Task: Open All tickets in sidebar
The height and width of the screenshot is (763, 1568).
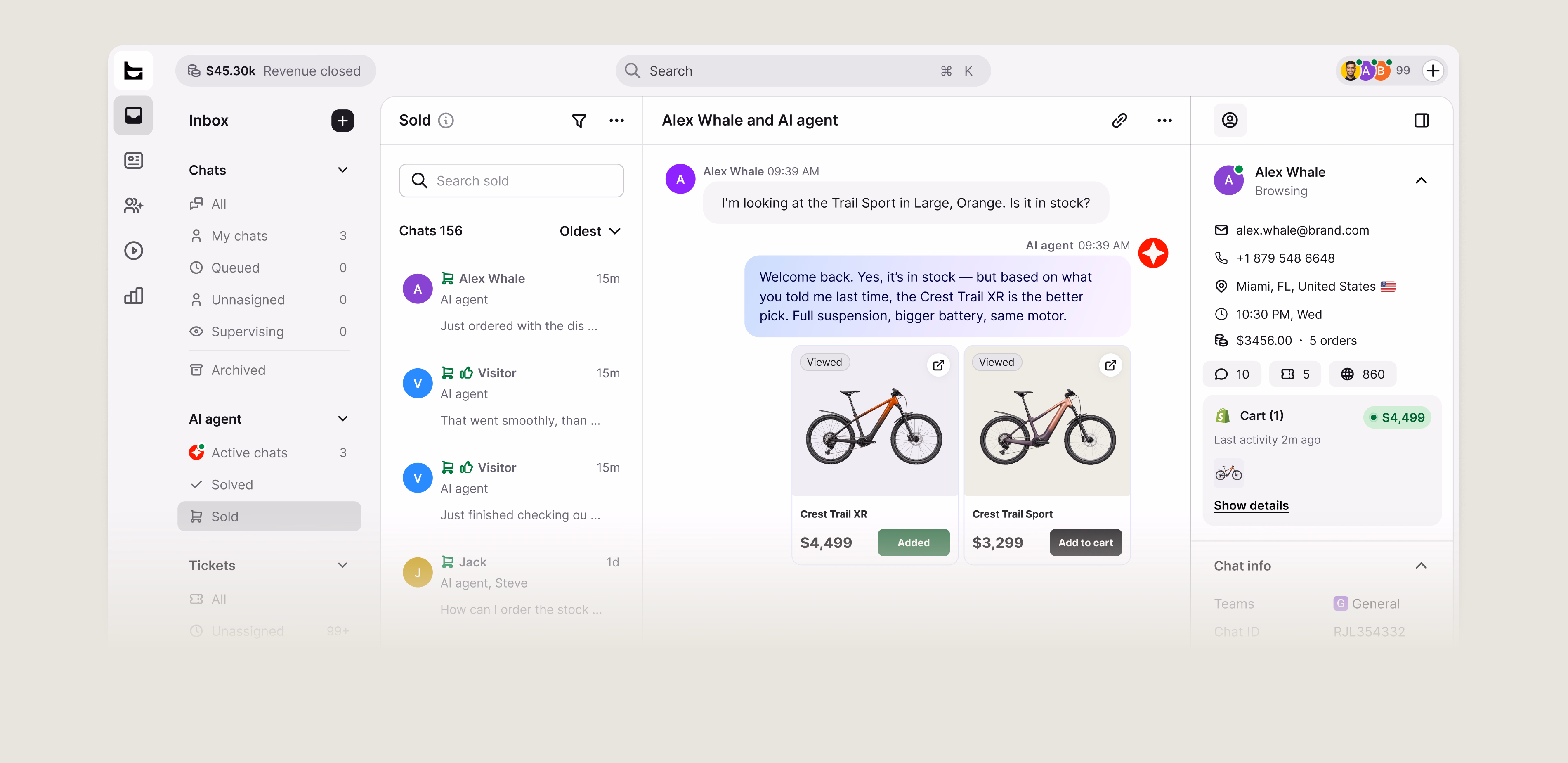Action: pyautogui.click(x=269, y=599)
